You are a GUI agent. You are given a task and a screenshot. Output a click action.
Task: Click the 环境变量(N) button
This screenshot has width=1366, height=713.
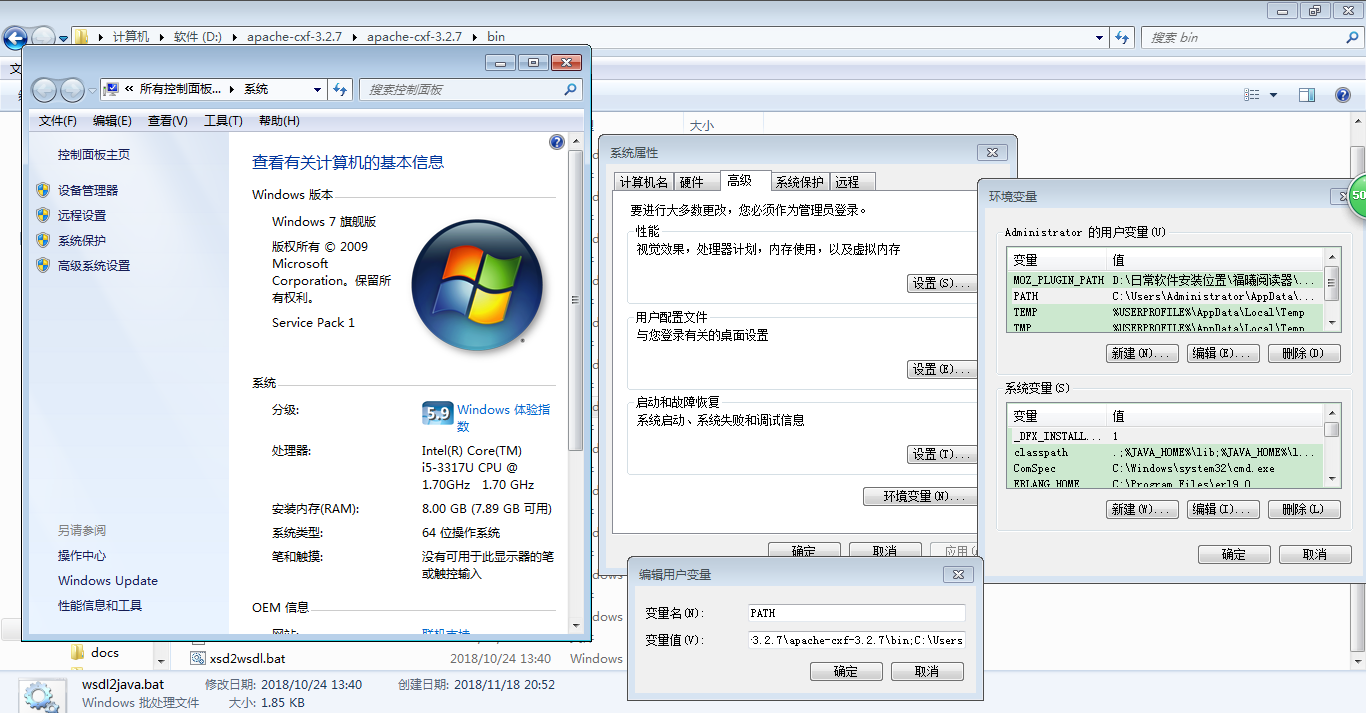920,497
